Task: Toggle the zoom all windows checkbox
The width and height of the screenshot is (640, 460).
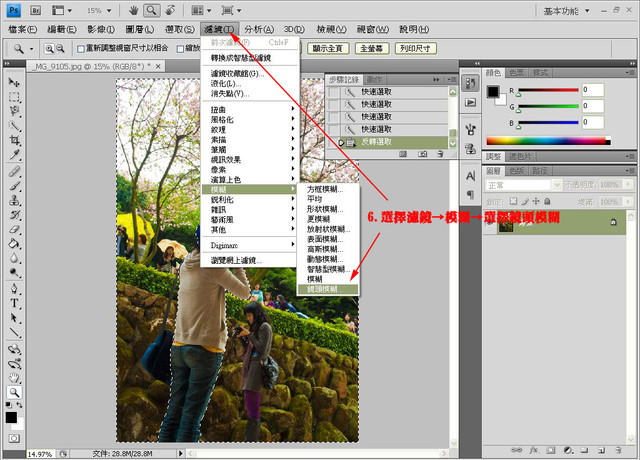Action: pyautogui.click(x=180, y=49)
